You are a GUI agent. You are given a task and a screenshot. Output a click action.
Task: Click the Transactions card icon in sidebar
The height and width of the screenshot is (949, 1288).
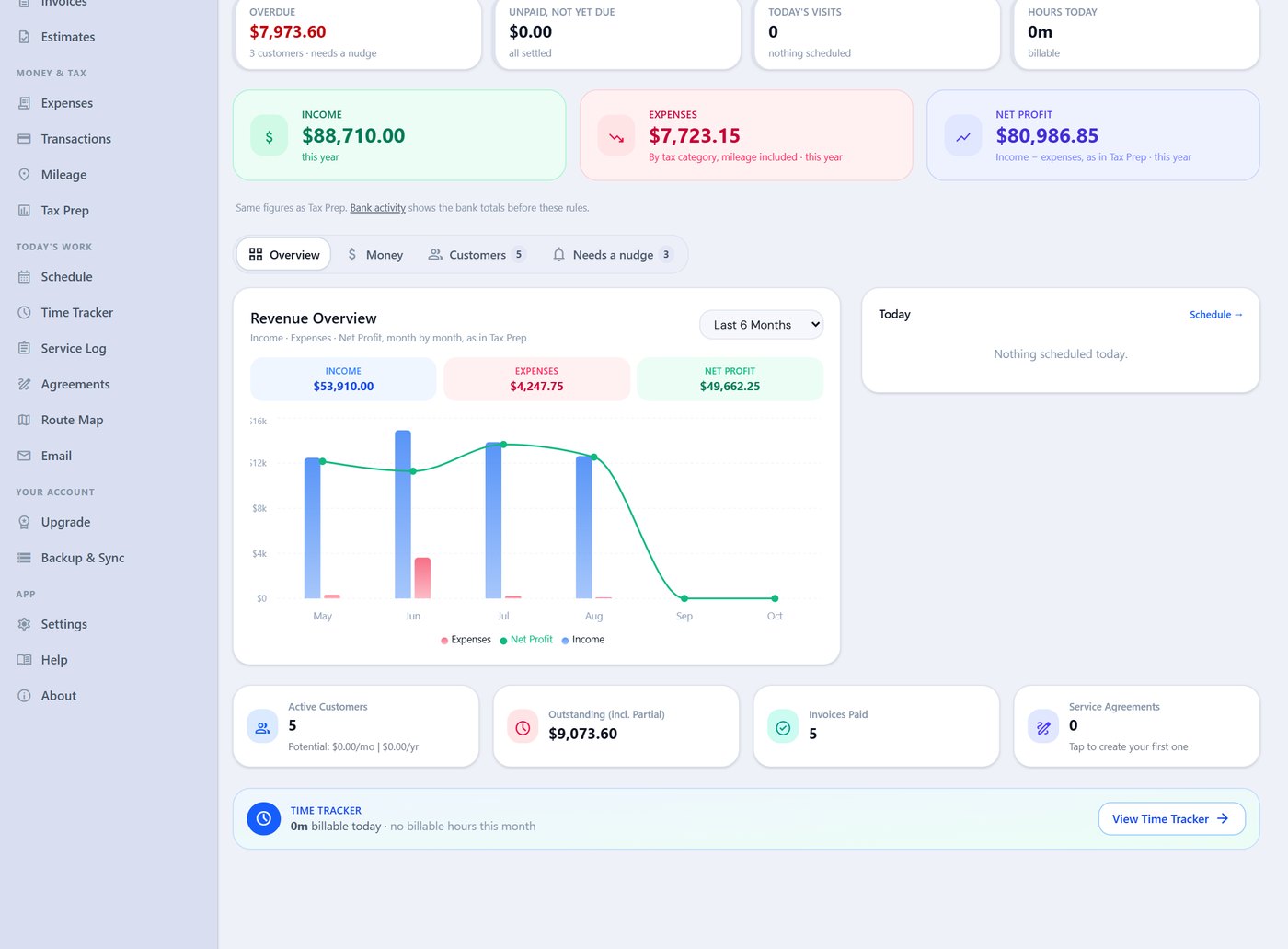click(x=24, y=139)
